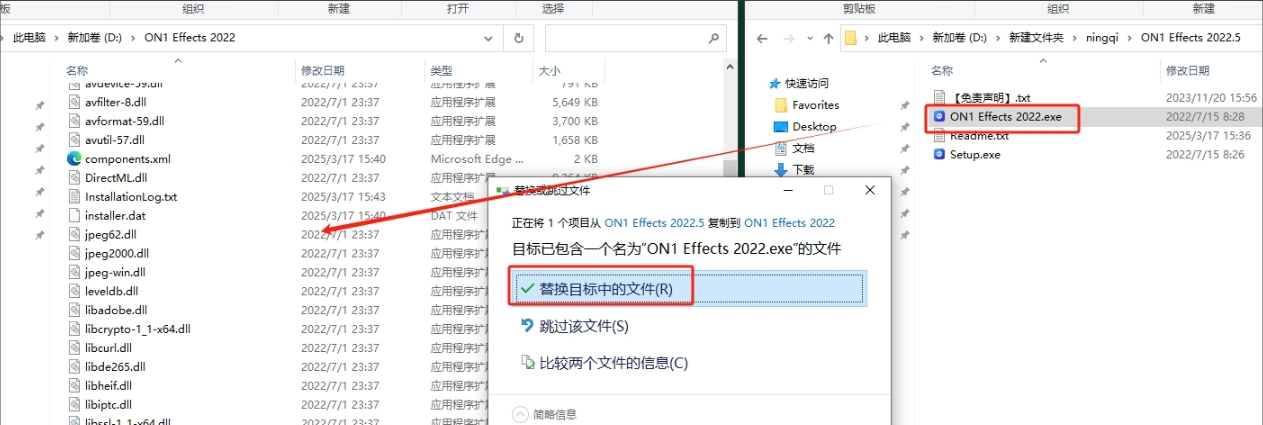This screenshot has height=425, width=1263.
Task: Sort left window by 修改日期 column
Action: [323, 71]
